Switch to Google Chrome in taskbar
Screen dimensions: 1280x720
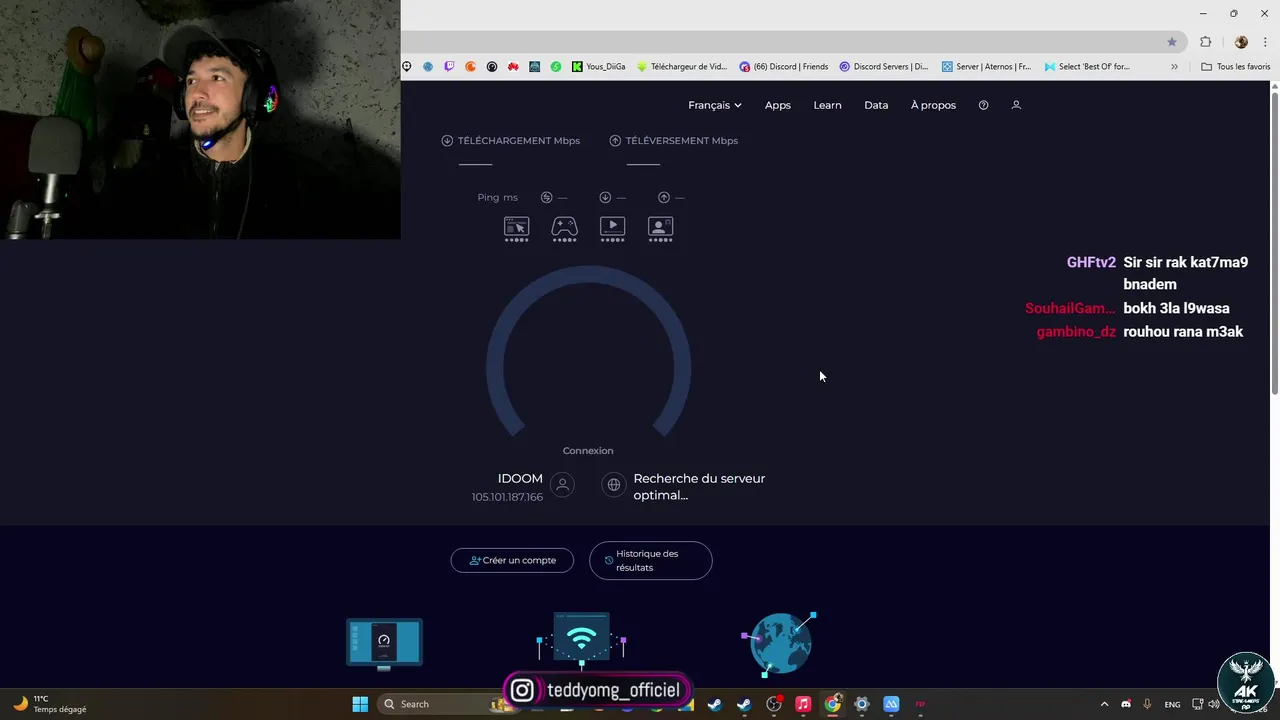[832, 704]
